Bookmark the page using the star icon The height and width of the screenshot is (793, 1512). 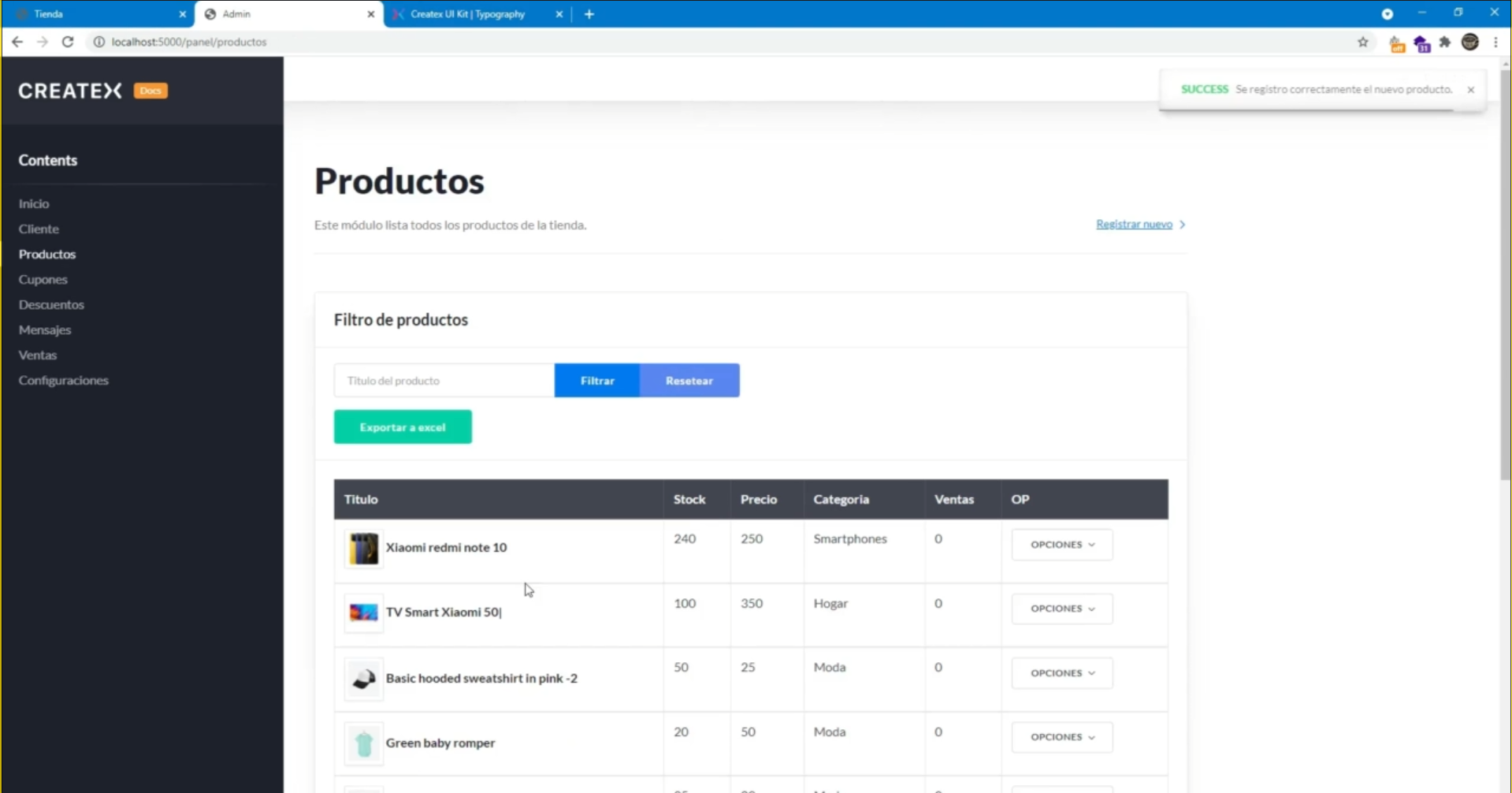coord(1362,42)
